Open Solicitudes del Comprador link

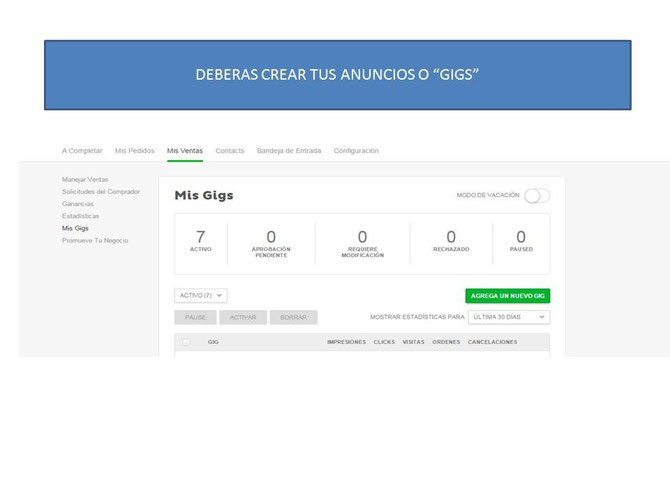(x=101, y=191)
